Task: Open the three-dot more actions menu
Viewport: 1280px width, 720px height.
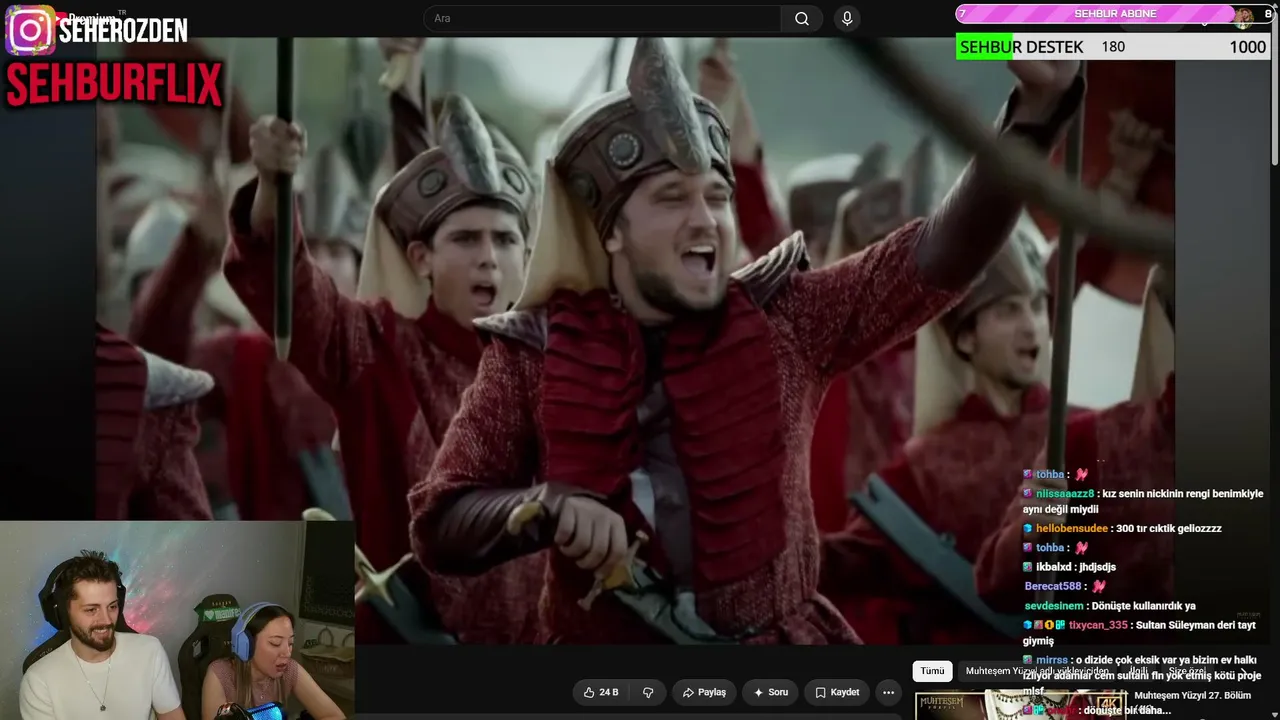Action: point(888,692)
